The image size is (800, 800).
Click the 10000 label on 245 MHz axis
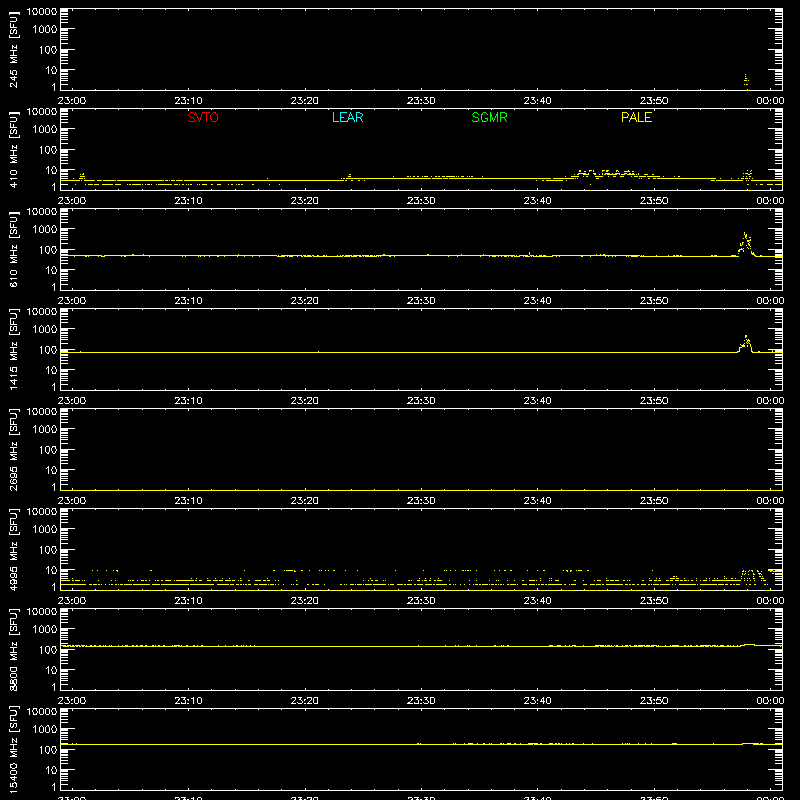42,12
